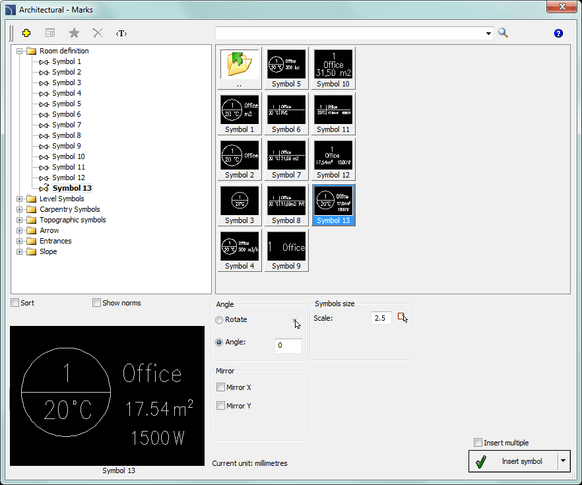Click the pick rotation point icon next to Rotate
The image size is (582, 485).
[296, 323]
